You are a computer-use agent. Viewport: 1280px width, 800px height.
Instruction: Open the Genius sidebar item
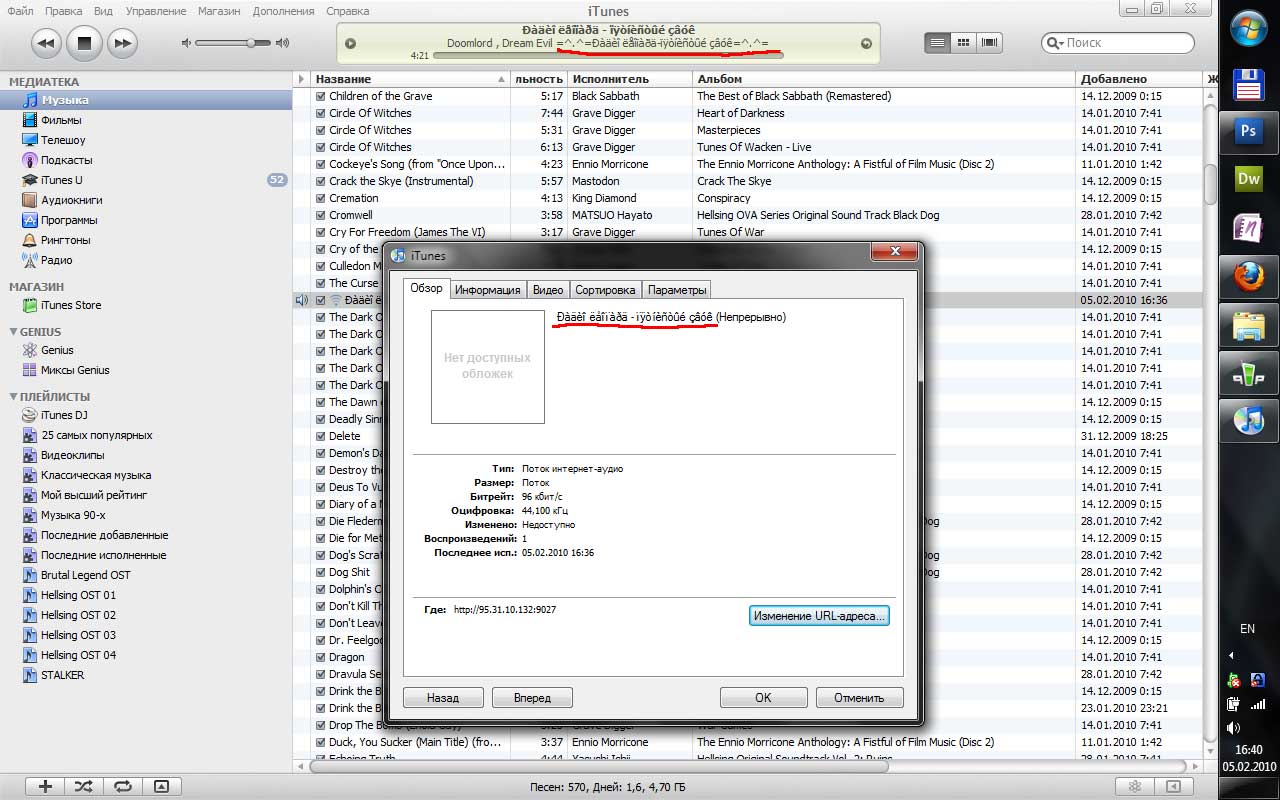pos(57,350)
